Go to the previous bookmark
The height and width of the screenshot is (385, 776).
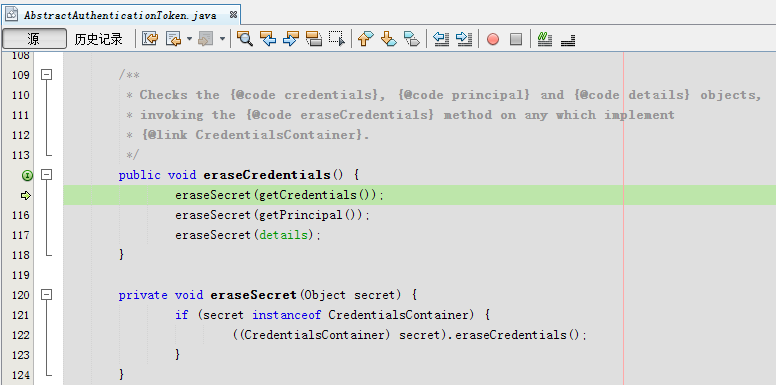365,39
